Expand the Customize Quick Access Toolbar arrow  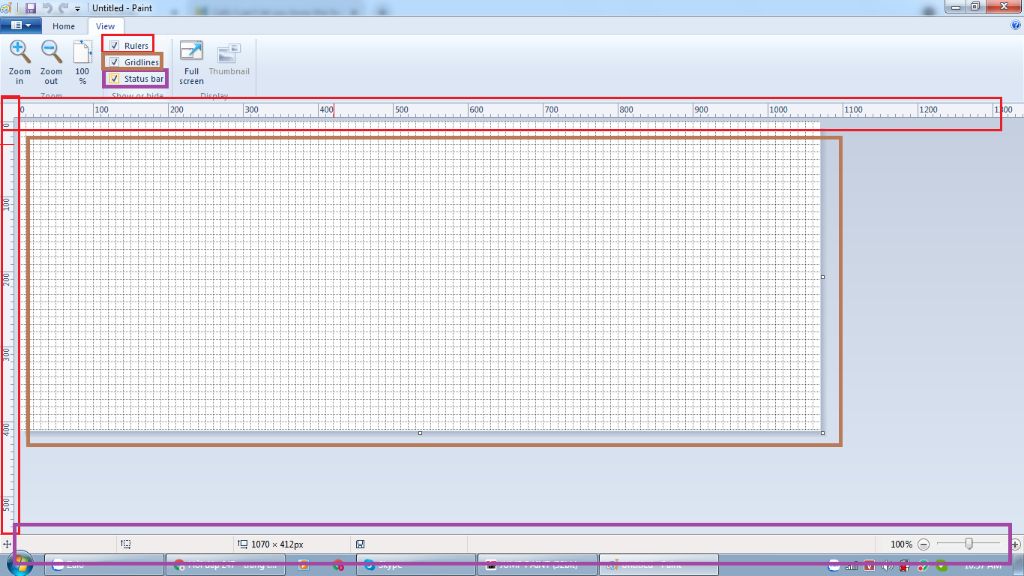78,8
